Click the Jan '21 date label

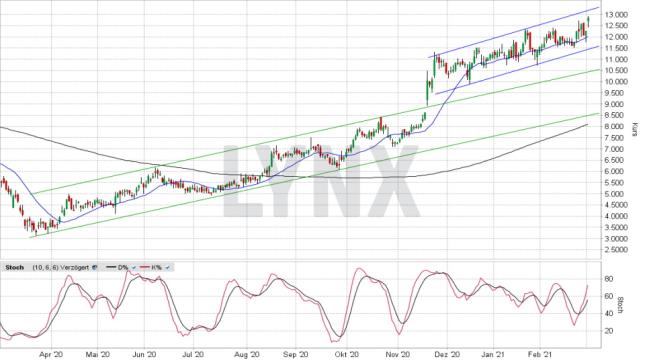click(x=493, y=354)
